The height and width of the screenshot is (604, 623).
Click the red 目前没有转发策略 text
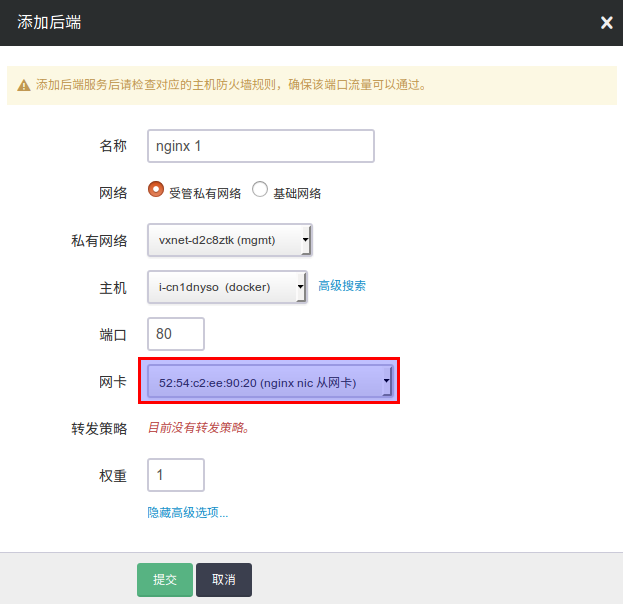click(x=198, y=428)
